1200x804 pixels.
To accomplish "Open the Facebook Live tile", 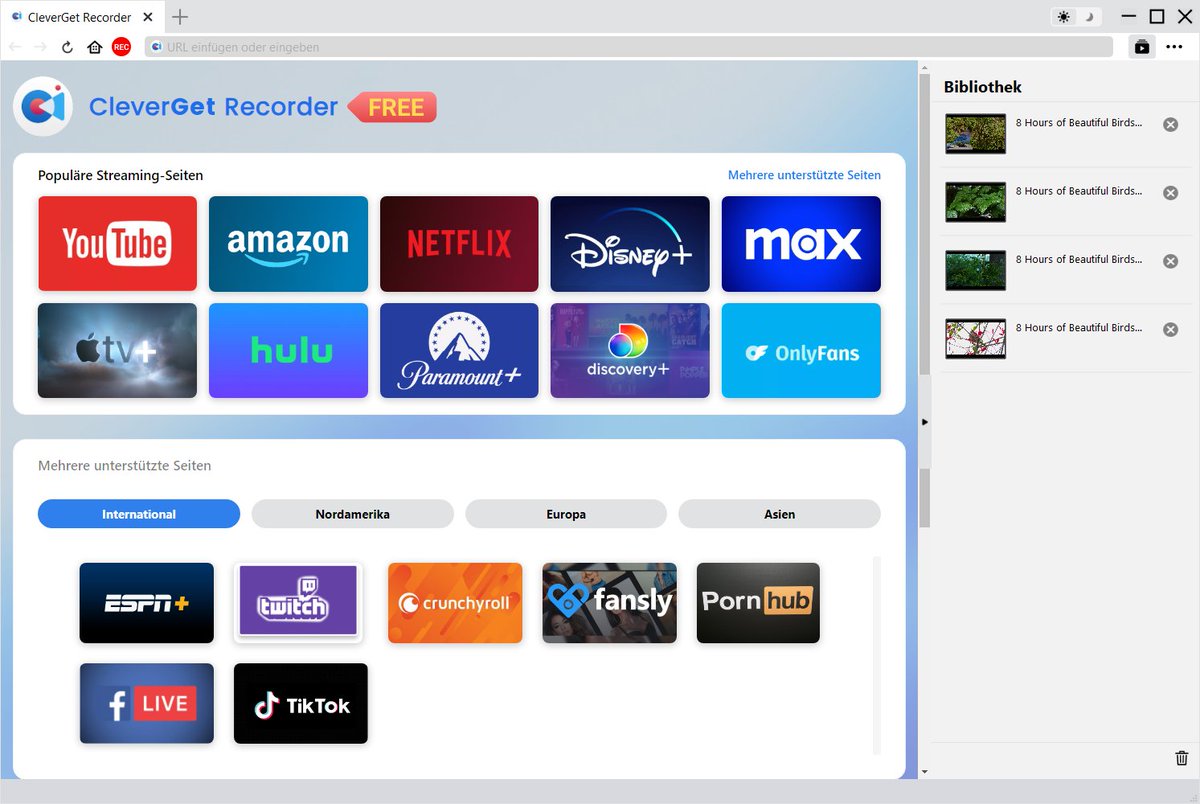I will click(x=147, y=704).
